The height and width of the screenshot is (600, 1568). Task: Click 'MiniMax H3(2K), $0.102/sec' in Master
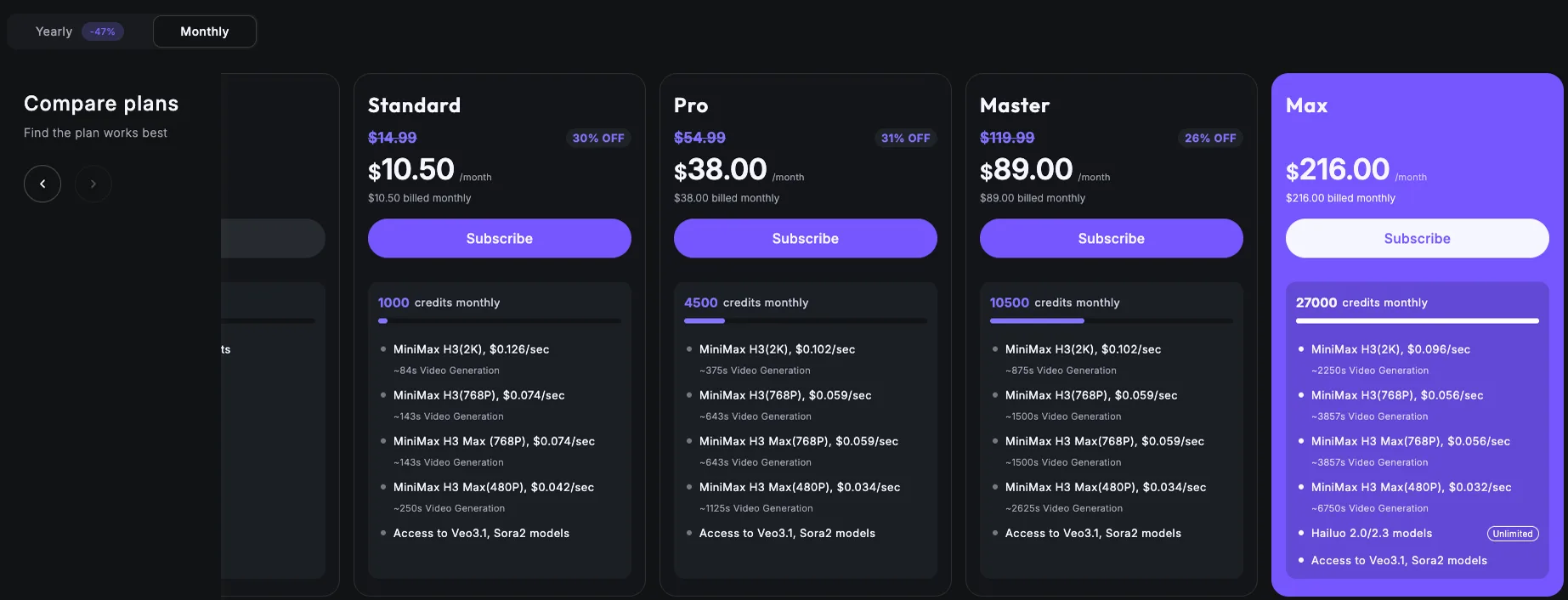[x=1083, y=349]
